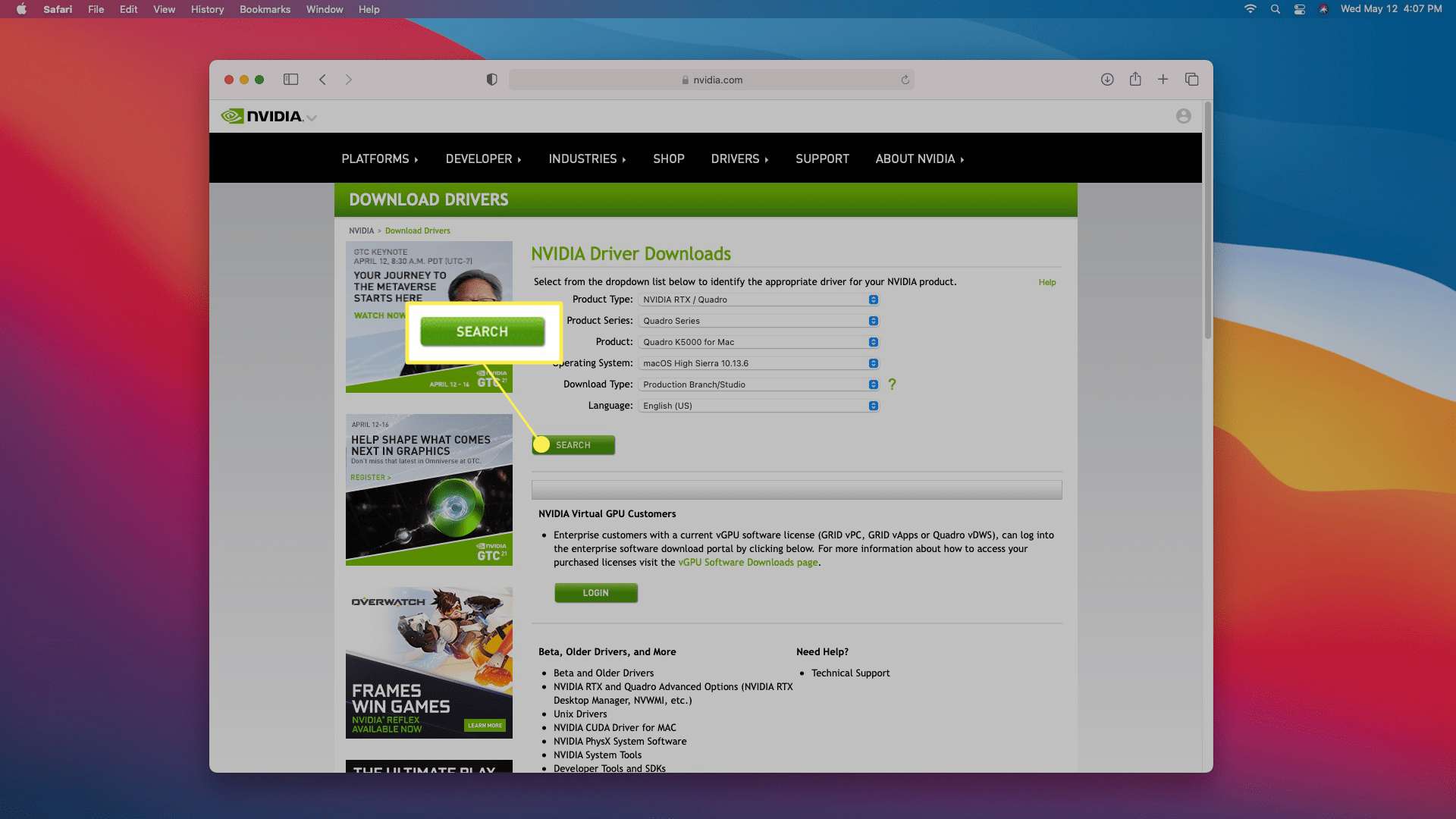Click the privacy report shield icon

click(492, 80)
